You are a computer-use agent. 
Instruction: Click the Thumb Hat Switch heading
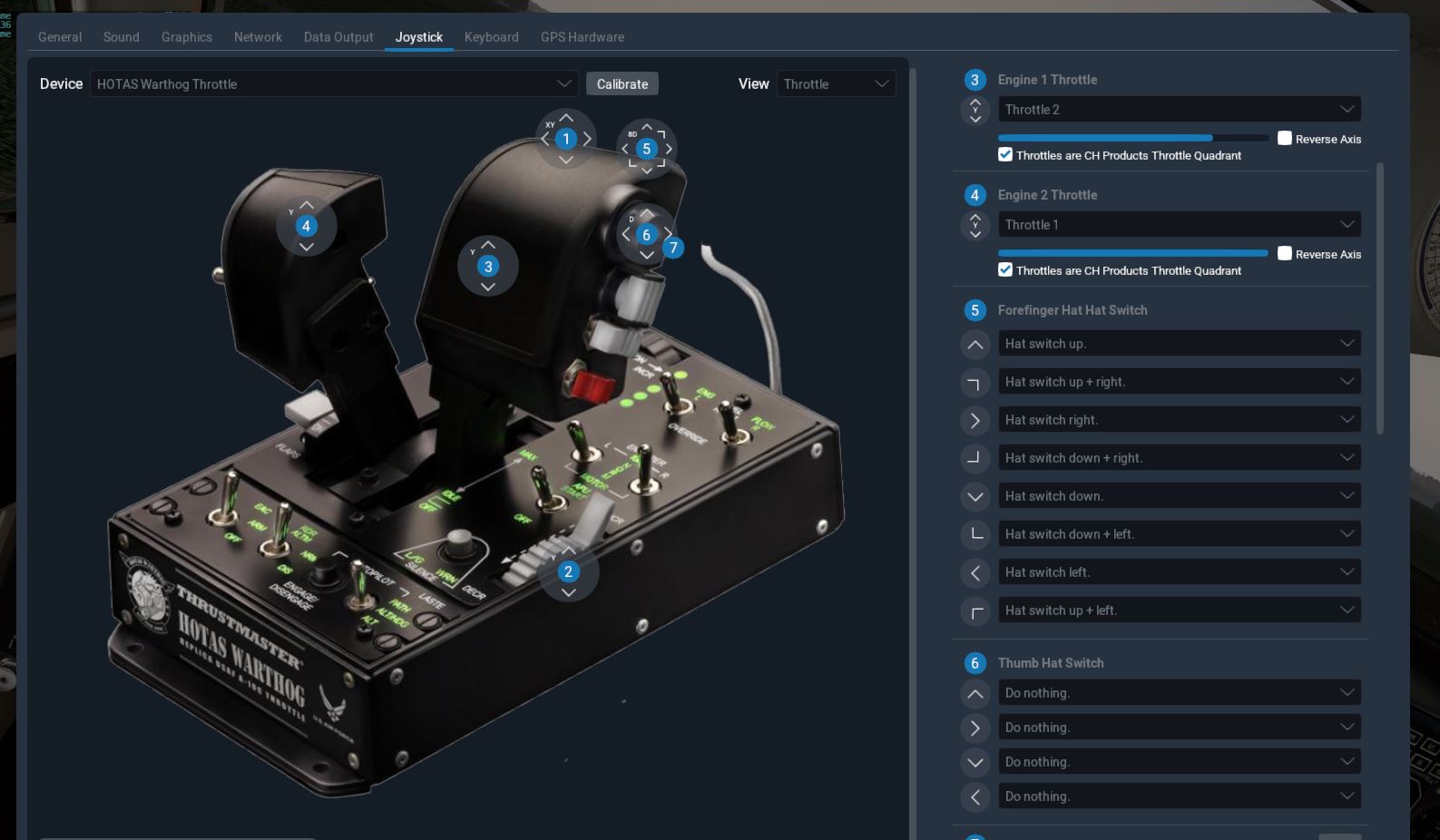click(1051, 663)
